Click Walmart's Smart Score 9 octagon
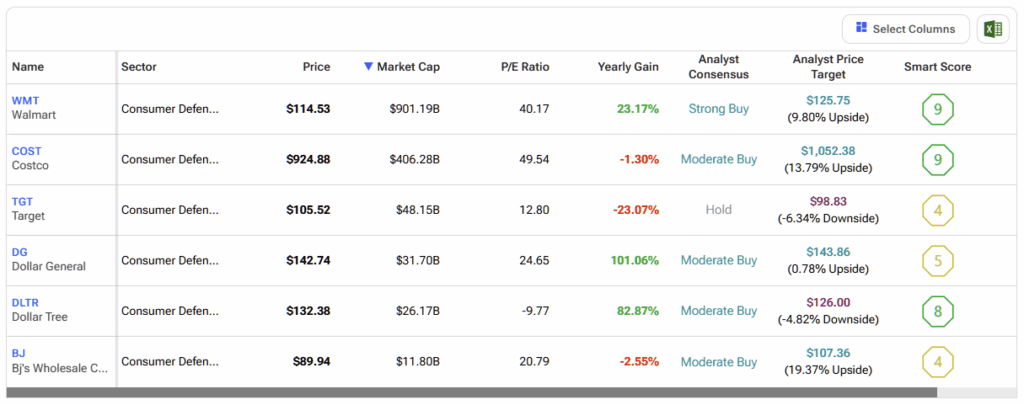The image size is (1024, 405). point(937,109)
